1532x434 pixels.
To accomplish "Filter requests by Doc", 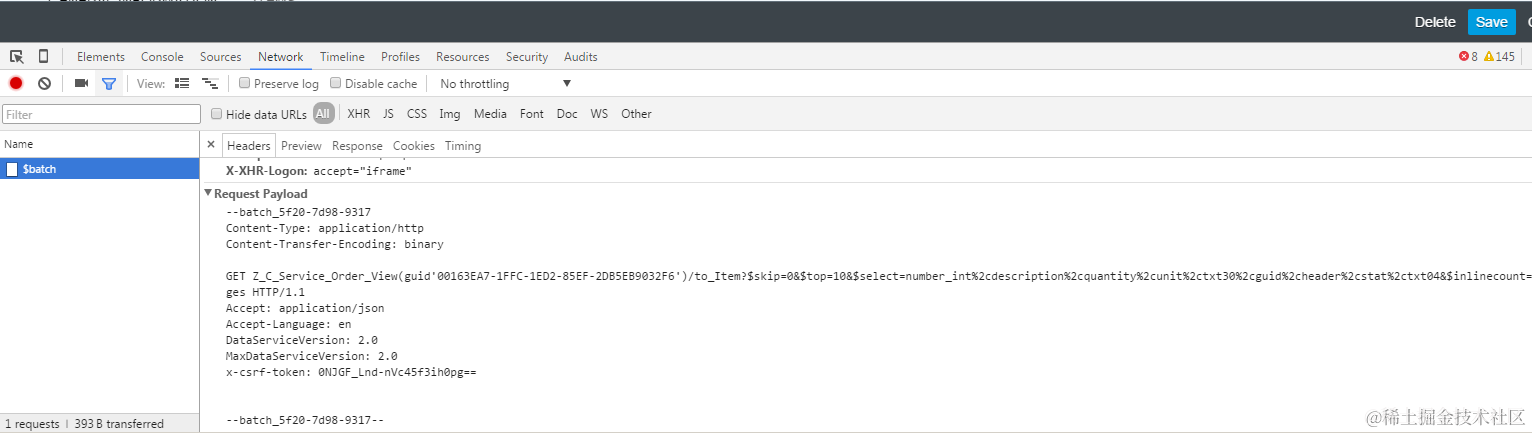I will pyautogui.click(x=567, y=114).
